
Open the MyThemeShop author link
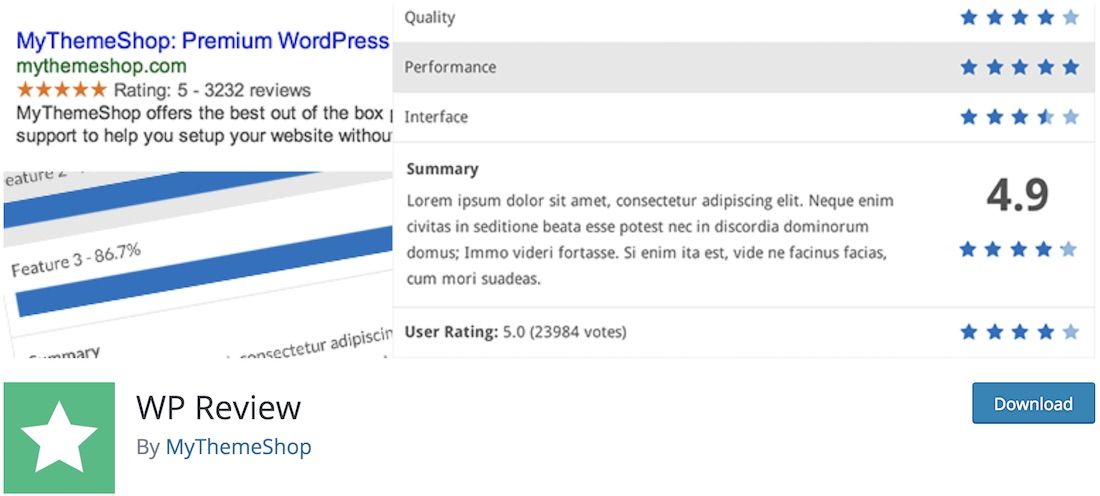[239, 447]
